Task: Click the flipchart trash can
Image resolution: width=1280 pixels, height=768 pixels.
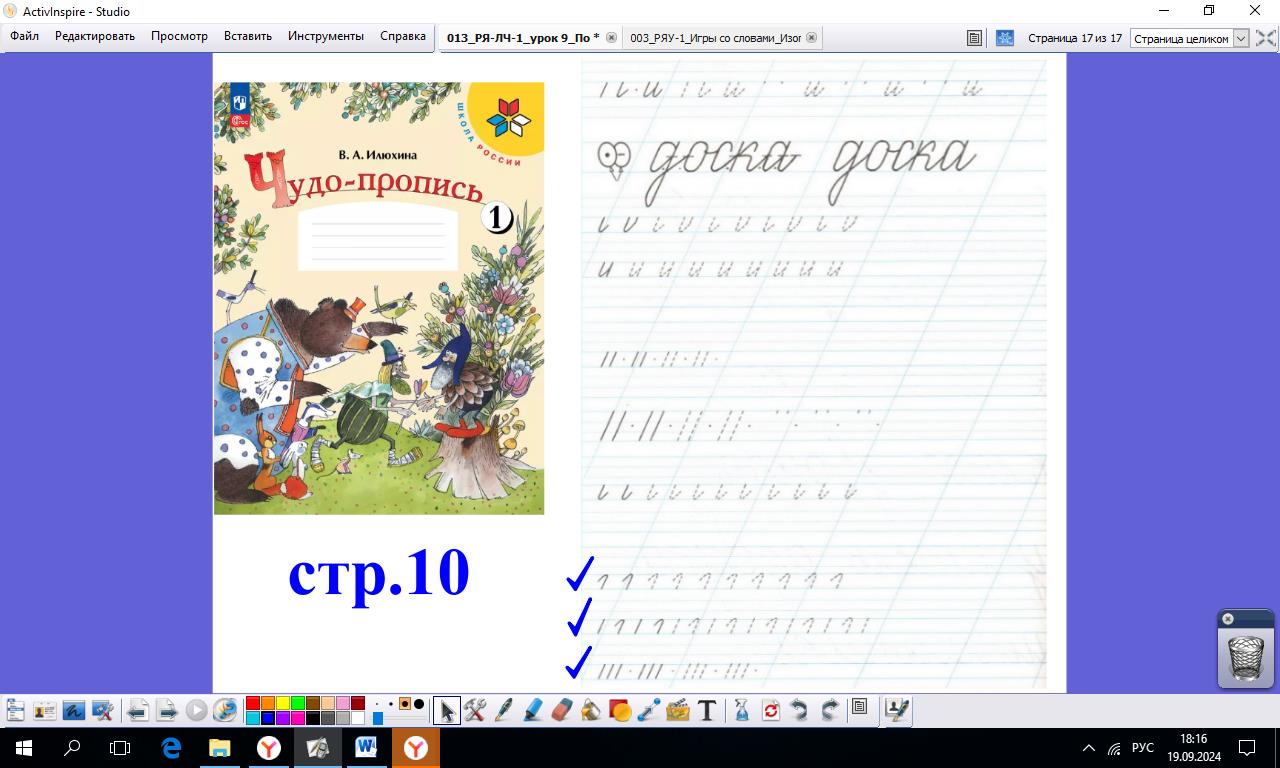Action: (1246, 657)
